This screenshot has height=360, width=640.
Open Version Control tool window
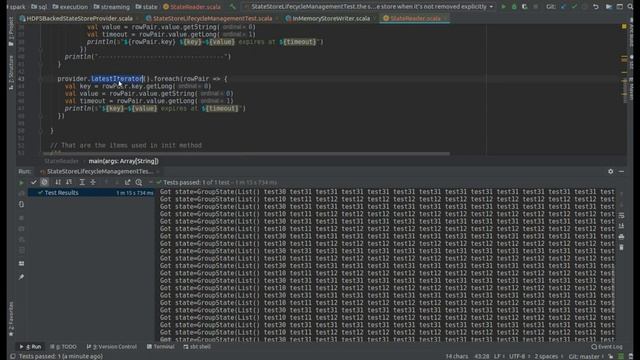tap(112, 347)
